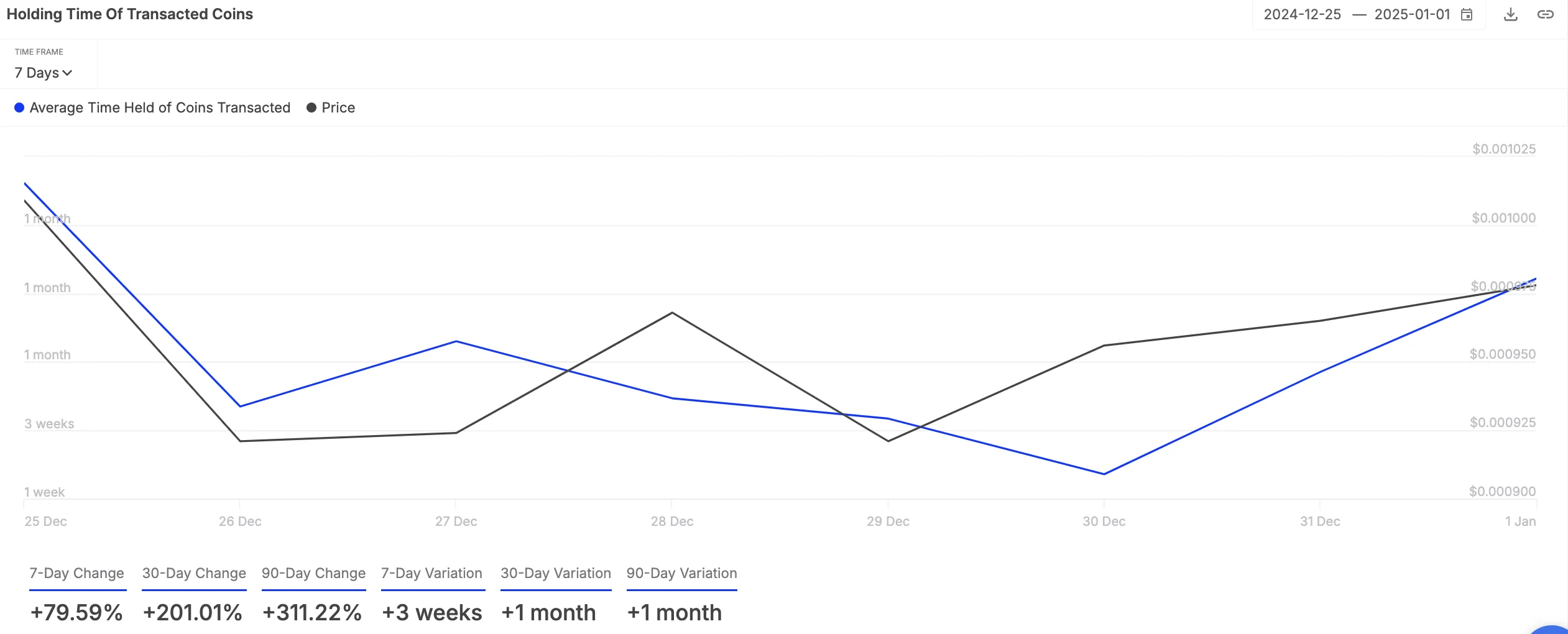Click the 28 Dec price peak point
Image resolution: width=1568 pixels, height=634 pixels.
click(x=672, y=313)
